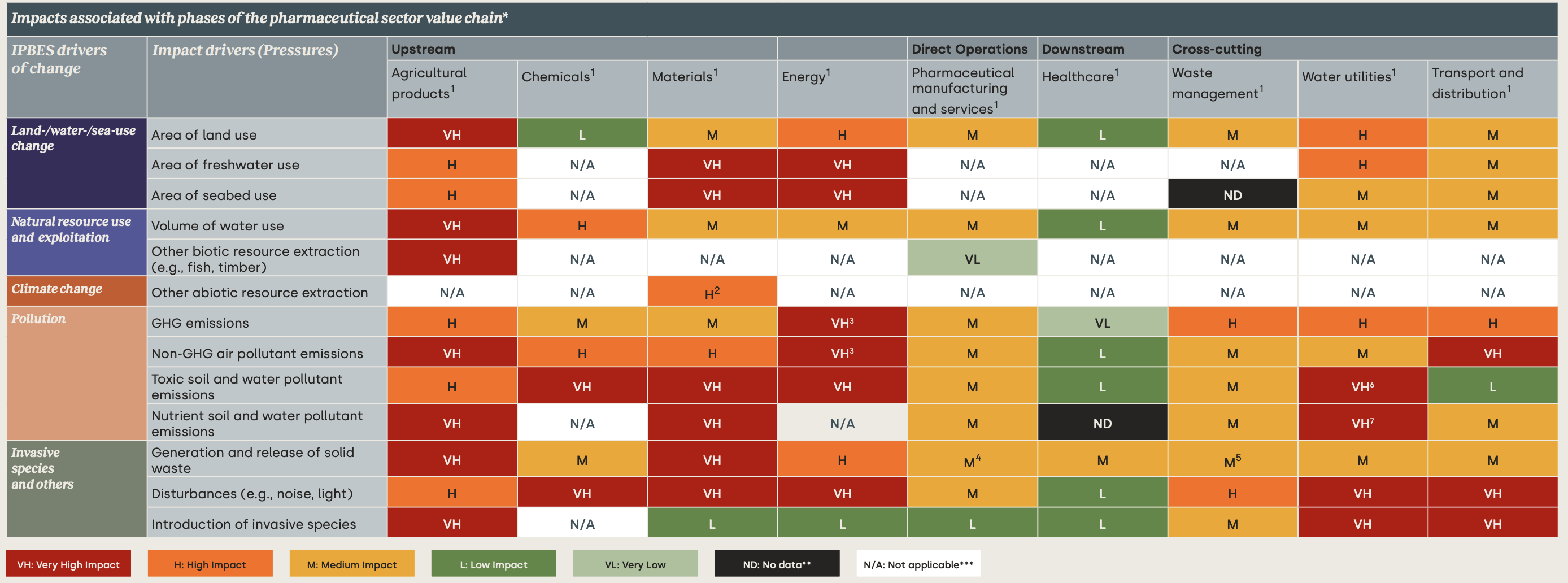Click the VH: Very High Impact legend swatch
The width and height of the screenshot is (1568, 583).
(x=68, y=564)
